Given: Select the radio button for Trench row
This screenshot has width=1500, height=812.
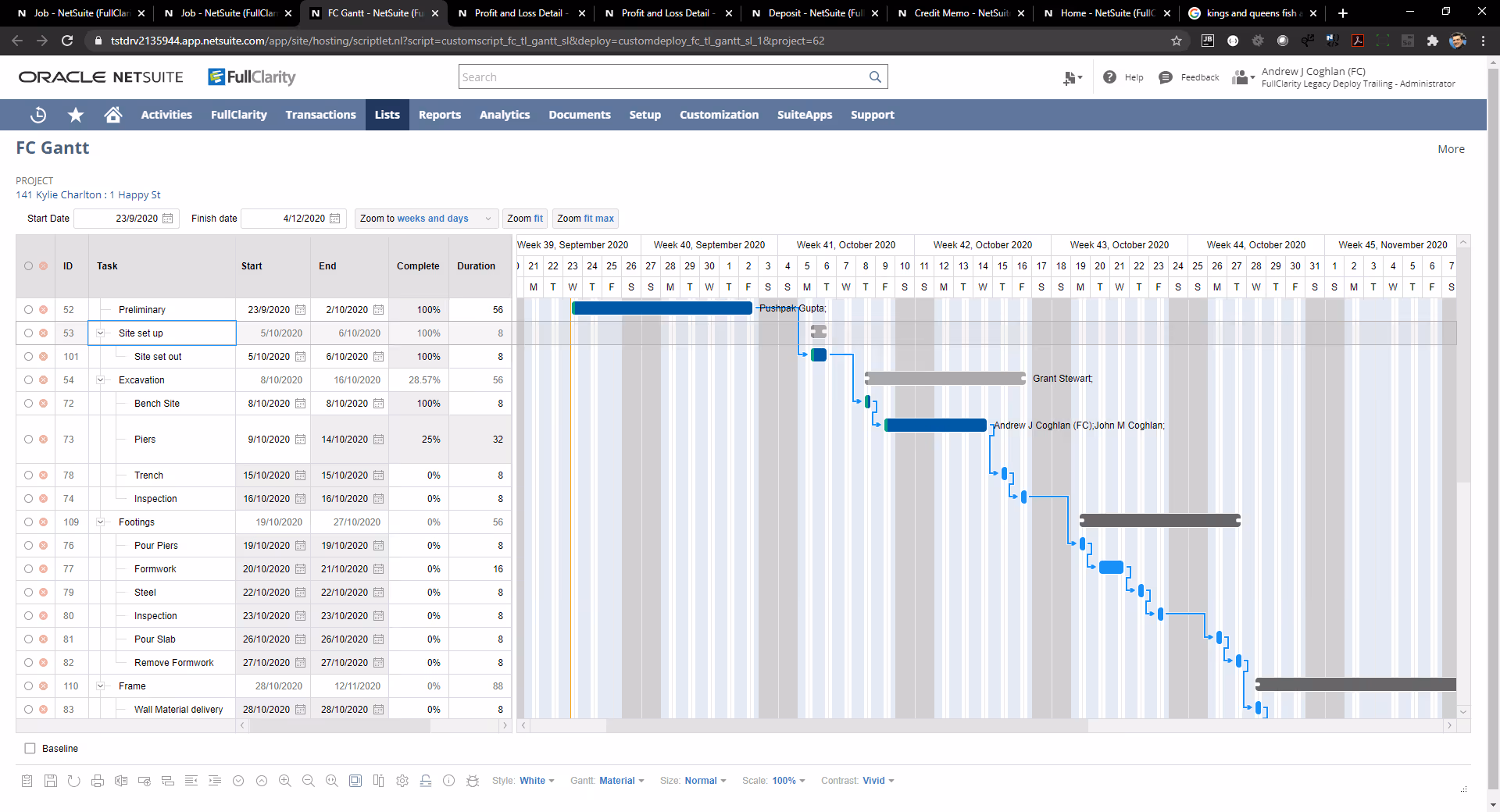Looking at the screenshot, I should (x=29, y=475).
